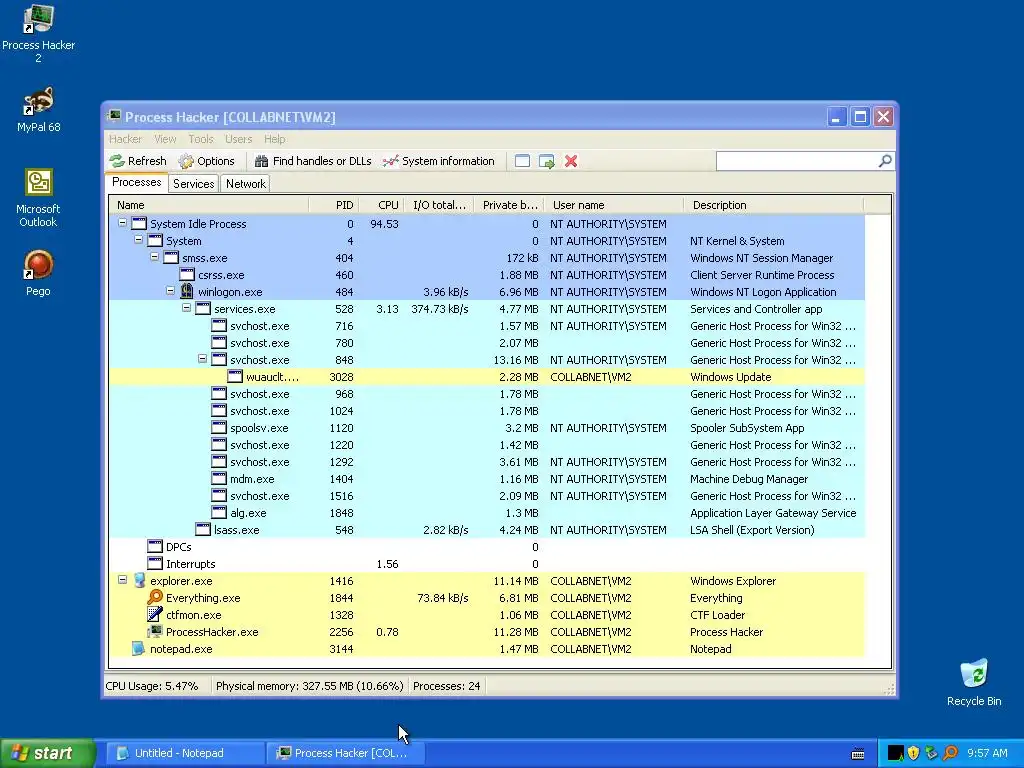Open the Users menu

[x=238, y=139]
